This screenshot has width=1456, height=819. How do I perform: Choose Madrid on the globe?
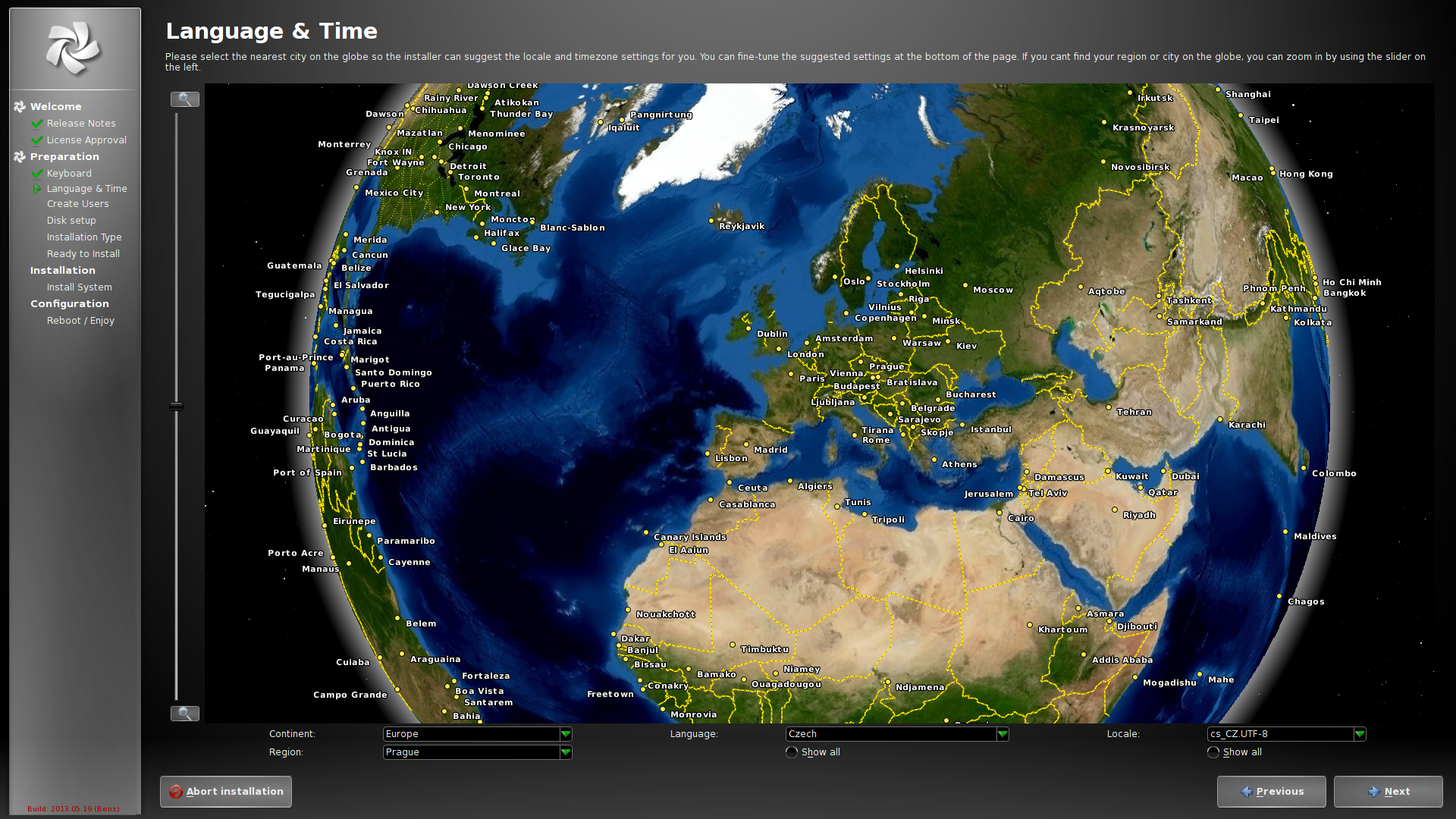click(746, 444)
